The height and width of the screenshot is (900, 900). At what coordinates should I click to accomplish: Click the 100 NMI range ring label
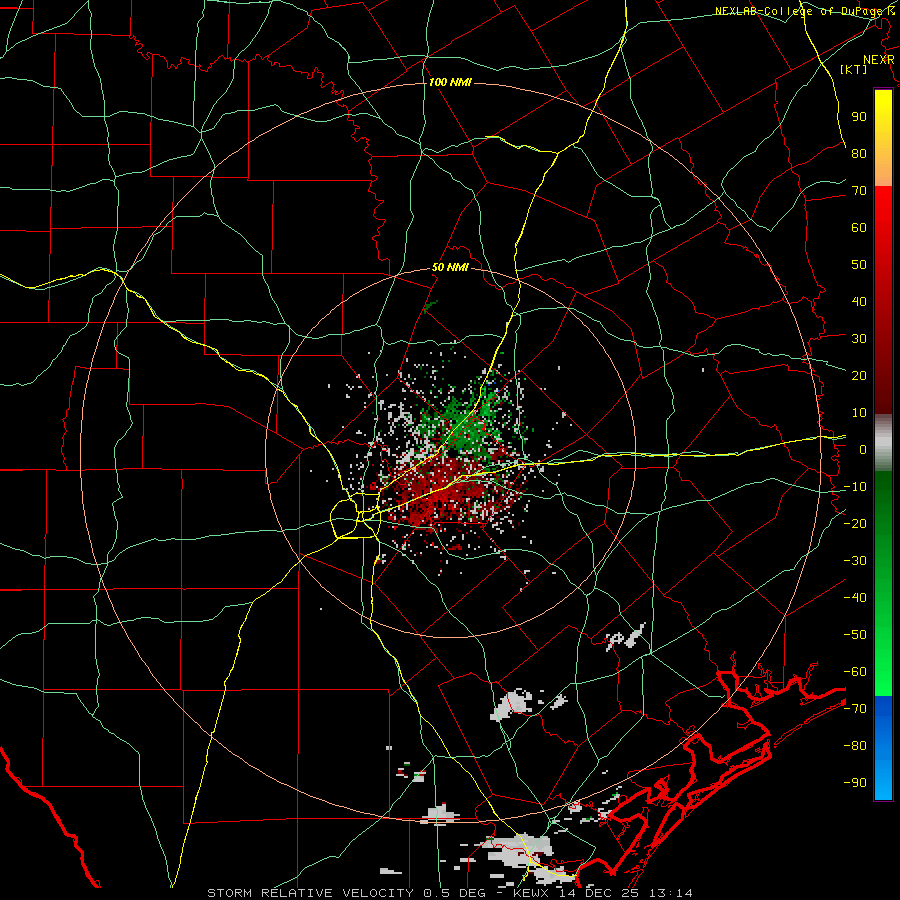[450, 83]
